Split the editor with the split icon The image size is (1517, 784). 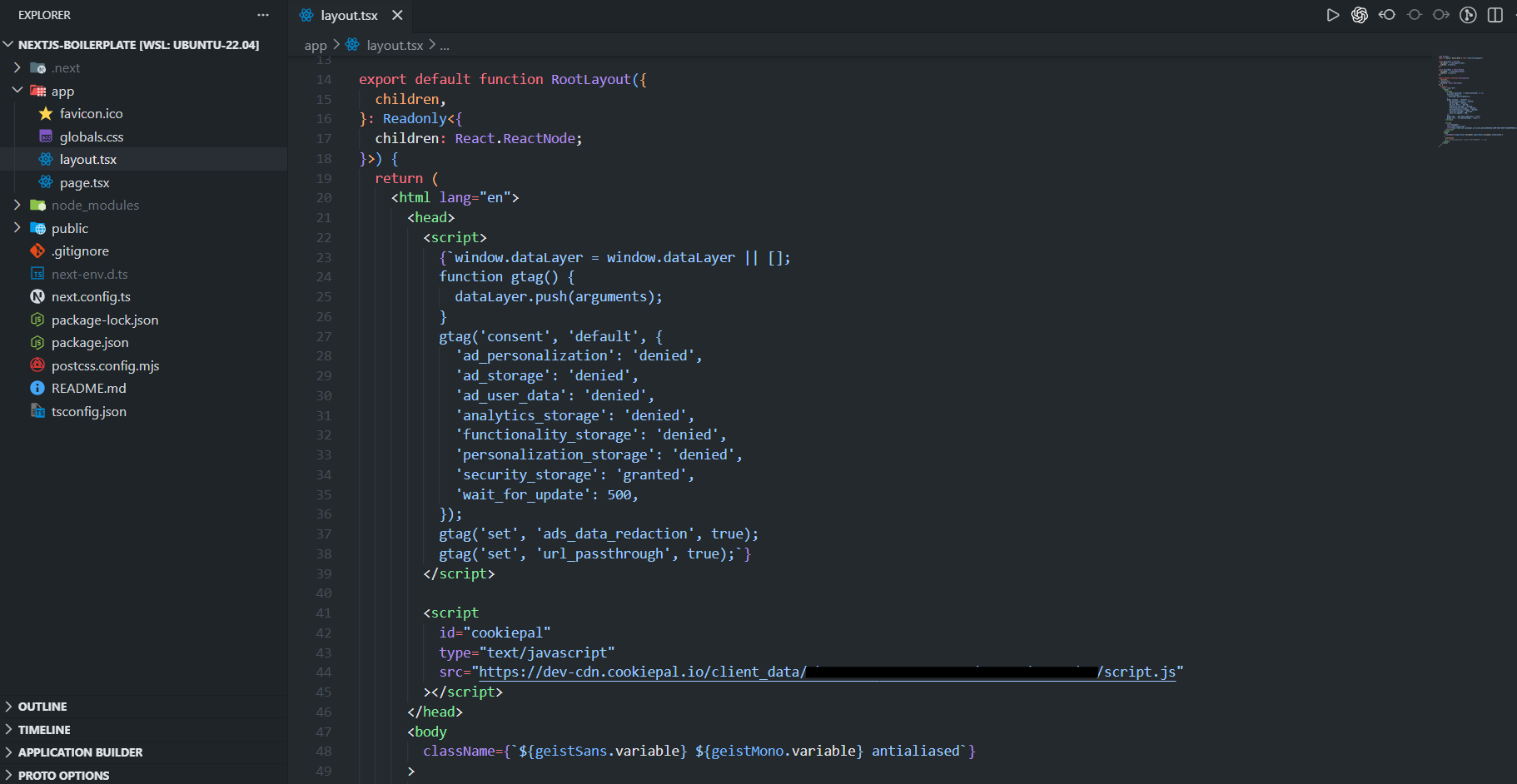coord(1494,14)
